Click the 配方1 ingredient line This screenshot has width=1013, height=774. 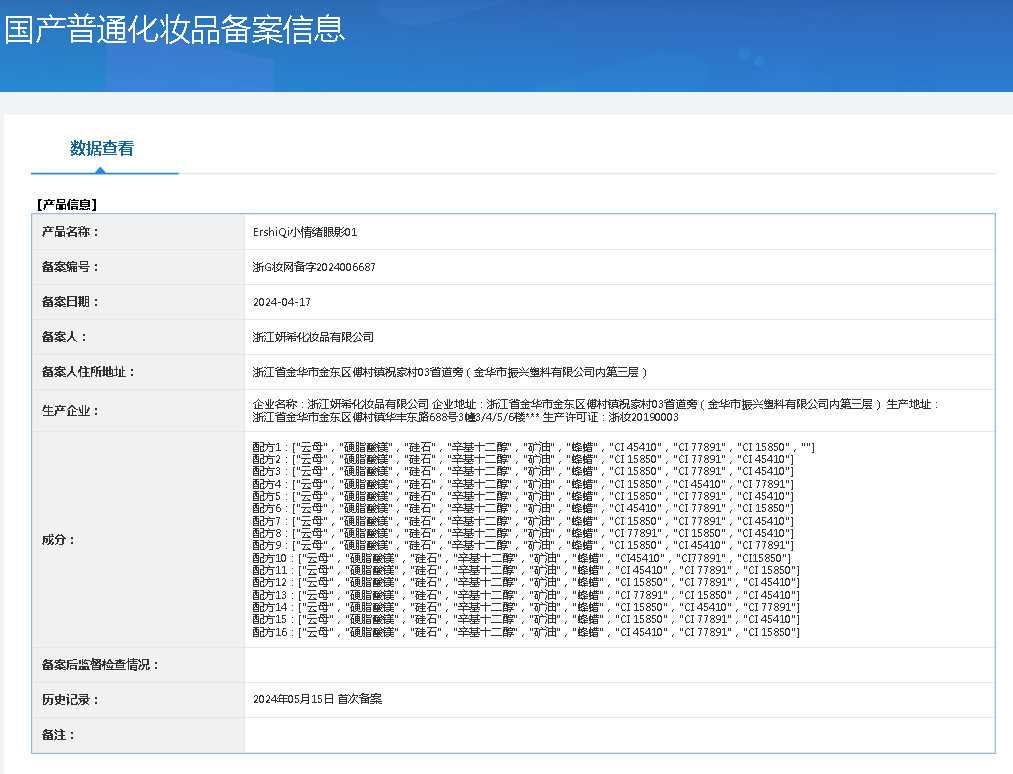coord(534,447)
